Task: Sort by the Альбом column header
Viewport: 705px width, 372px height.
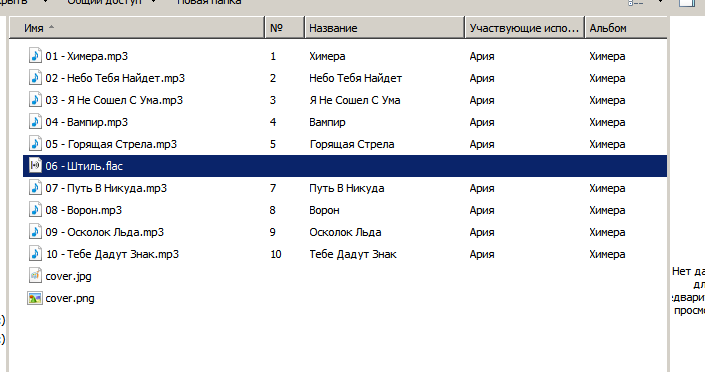Action: tap(626, 28)
